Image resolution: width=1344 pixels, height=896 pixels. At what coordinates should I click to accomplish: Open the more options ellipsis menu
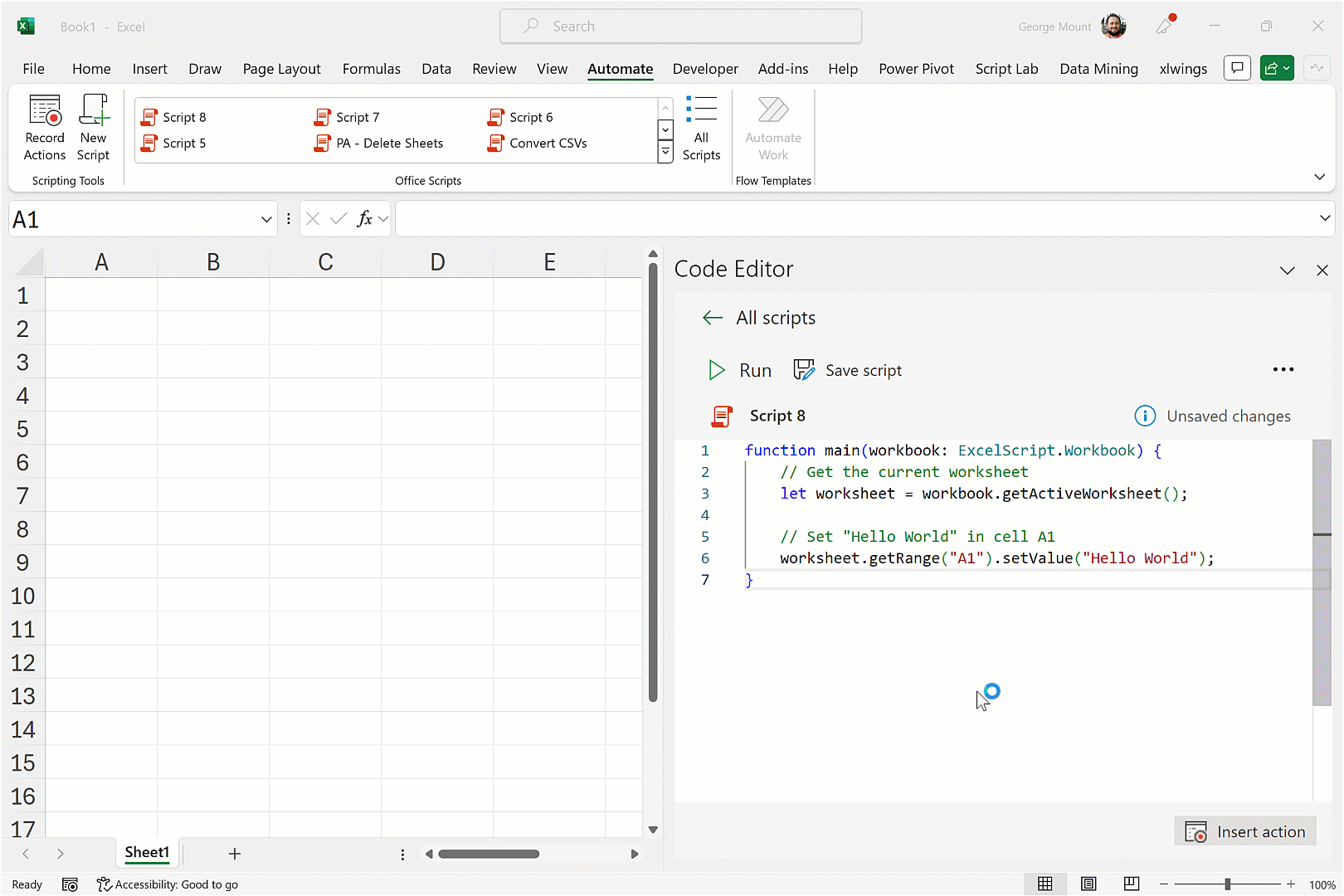coord(1283,370)
